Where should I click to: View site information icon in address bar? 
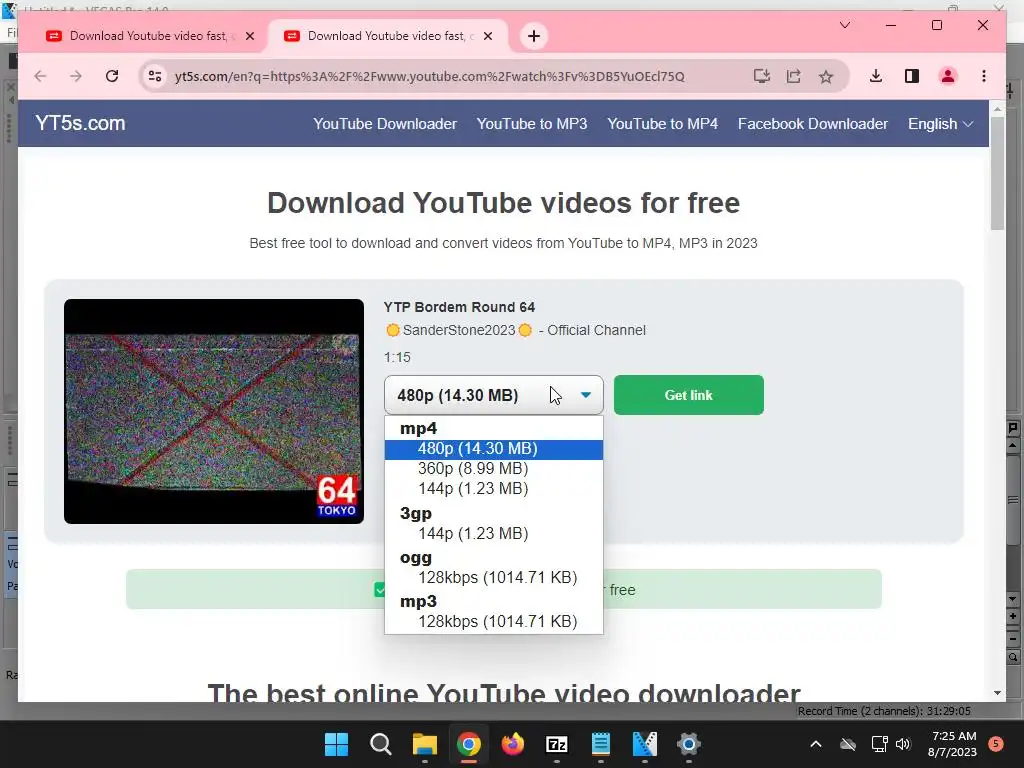point(155,76)
